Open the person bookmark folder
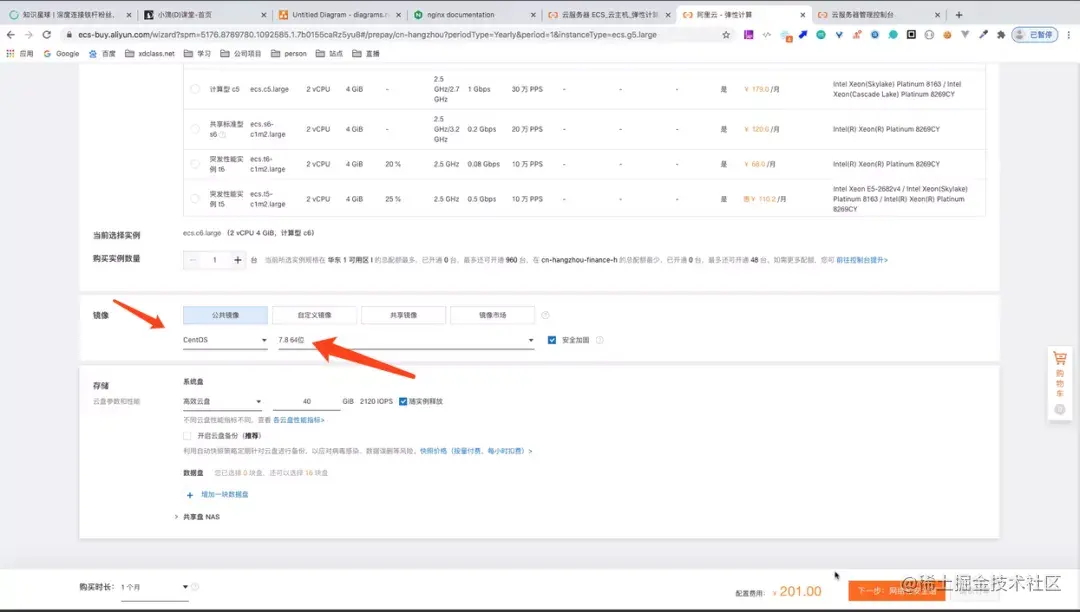This screenshot has height=612, width=1080. point(289,54)
